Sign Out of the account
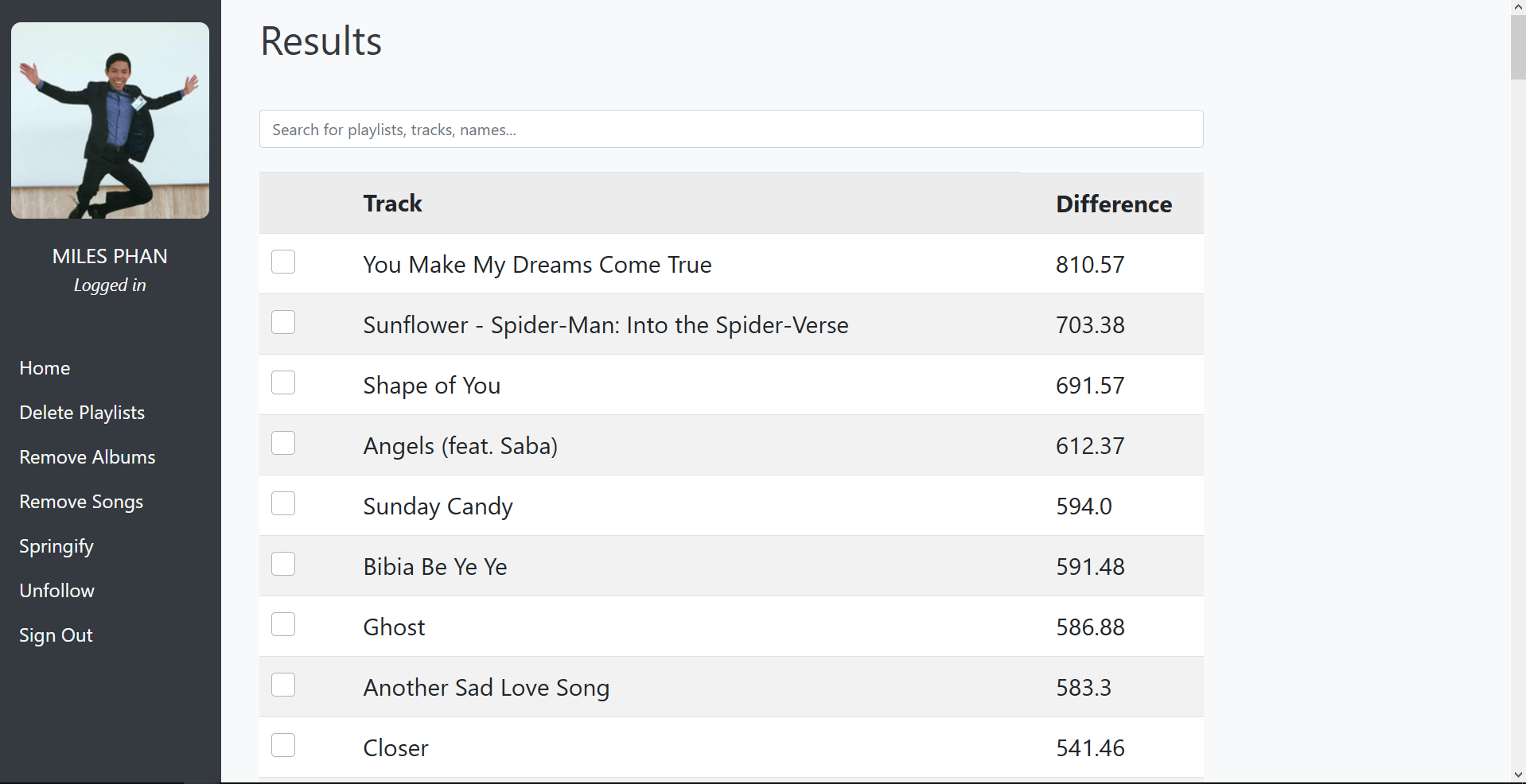The image size is (1526, 784). point(56,635)
